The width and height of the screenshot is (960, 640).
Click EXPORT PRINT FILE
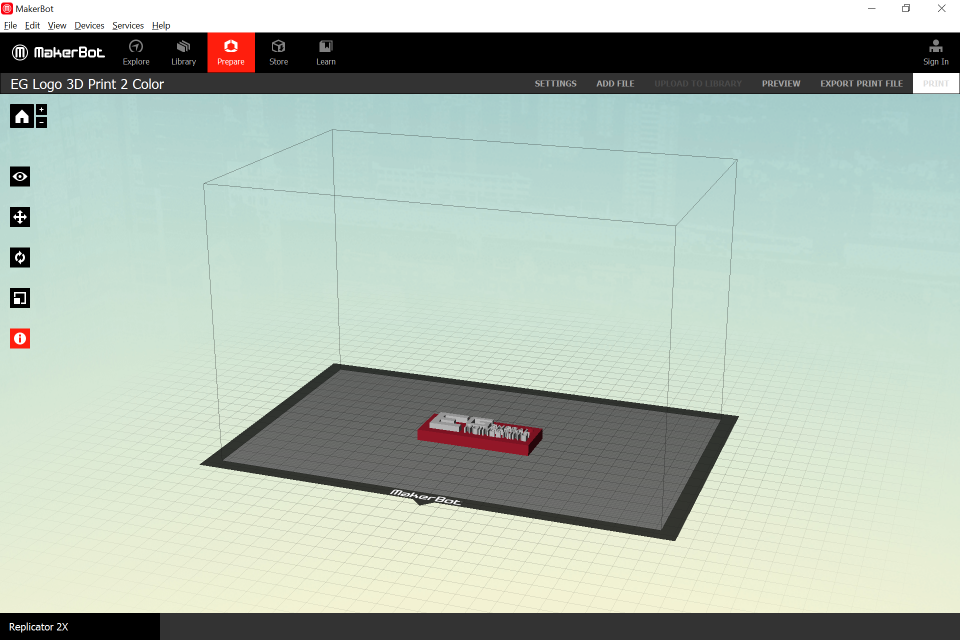pos(861,83)
